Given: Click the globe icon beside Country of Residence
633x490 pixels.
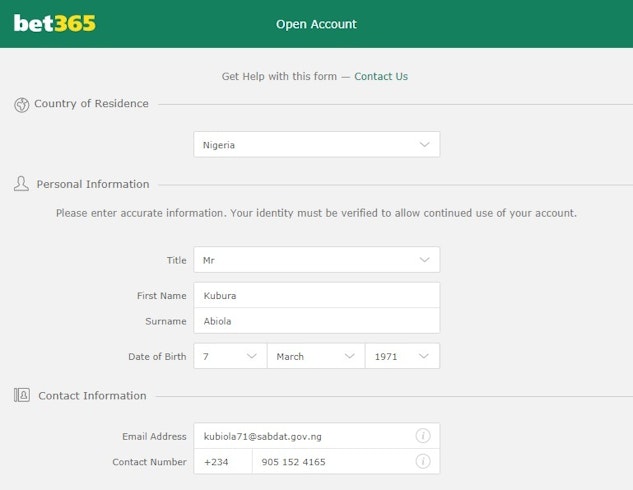Looking at the screenshot, I should [21, 104].
